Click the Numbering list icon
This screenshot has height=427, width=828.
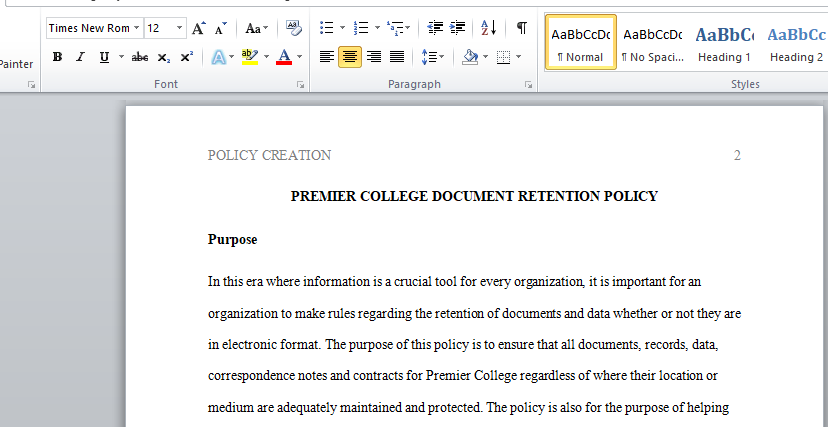pyautogui.click(x=361, y=28)
